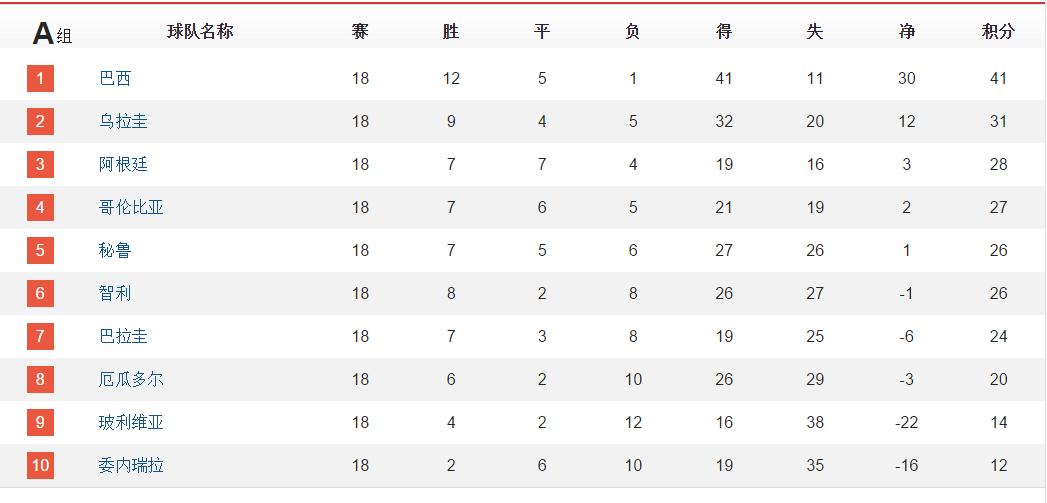Click the Peru (秘鲁) team link
The image size is (1047, 503).
(115, 250)
